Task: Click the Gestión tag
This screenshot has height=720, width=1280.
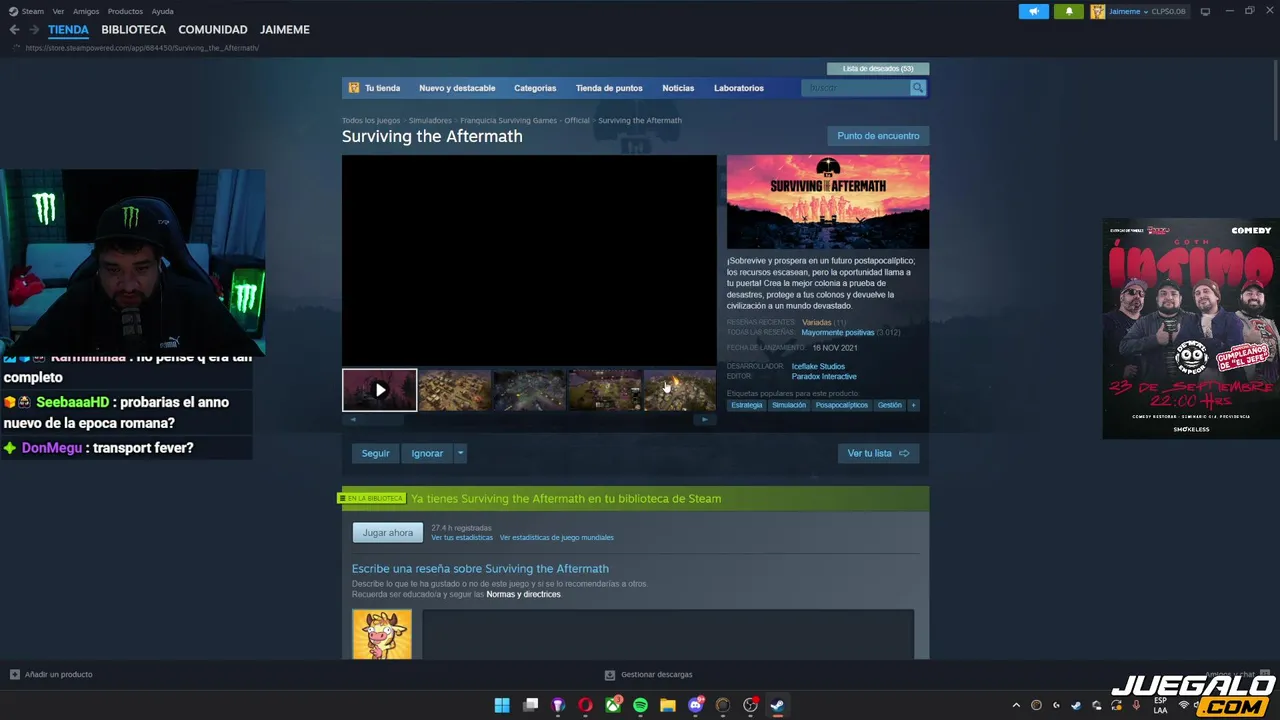Action: tap(890, 405)
